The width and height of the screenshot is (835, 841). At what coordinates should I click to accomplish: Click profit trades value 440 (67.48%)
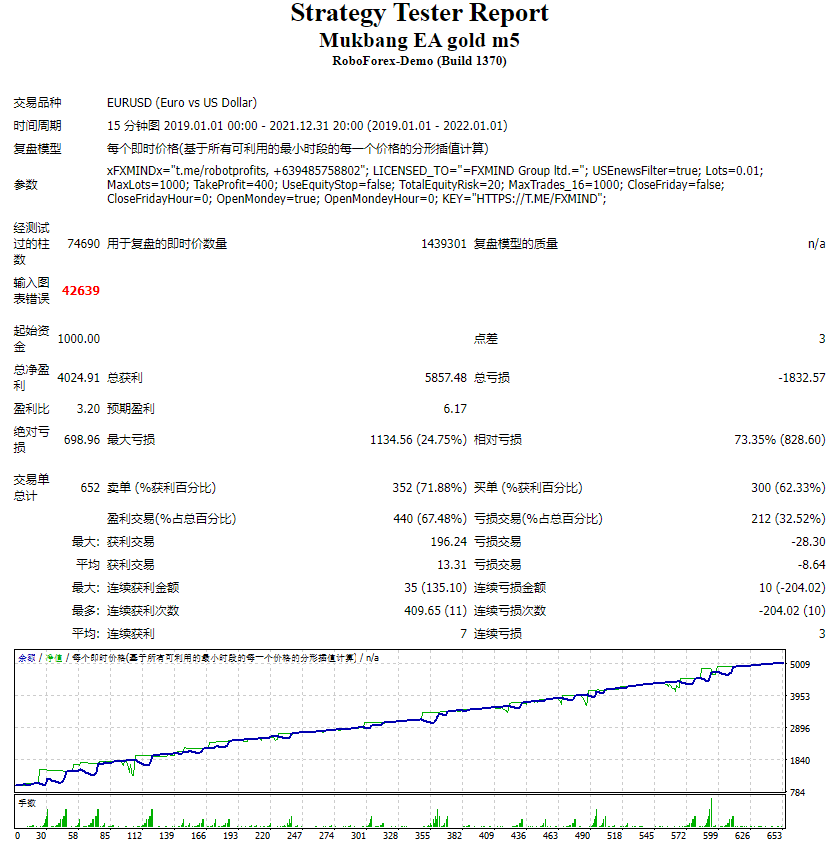coord(430,519)
